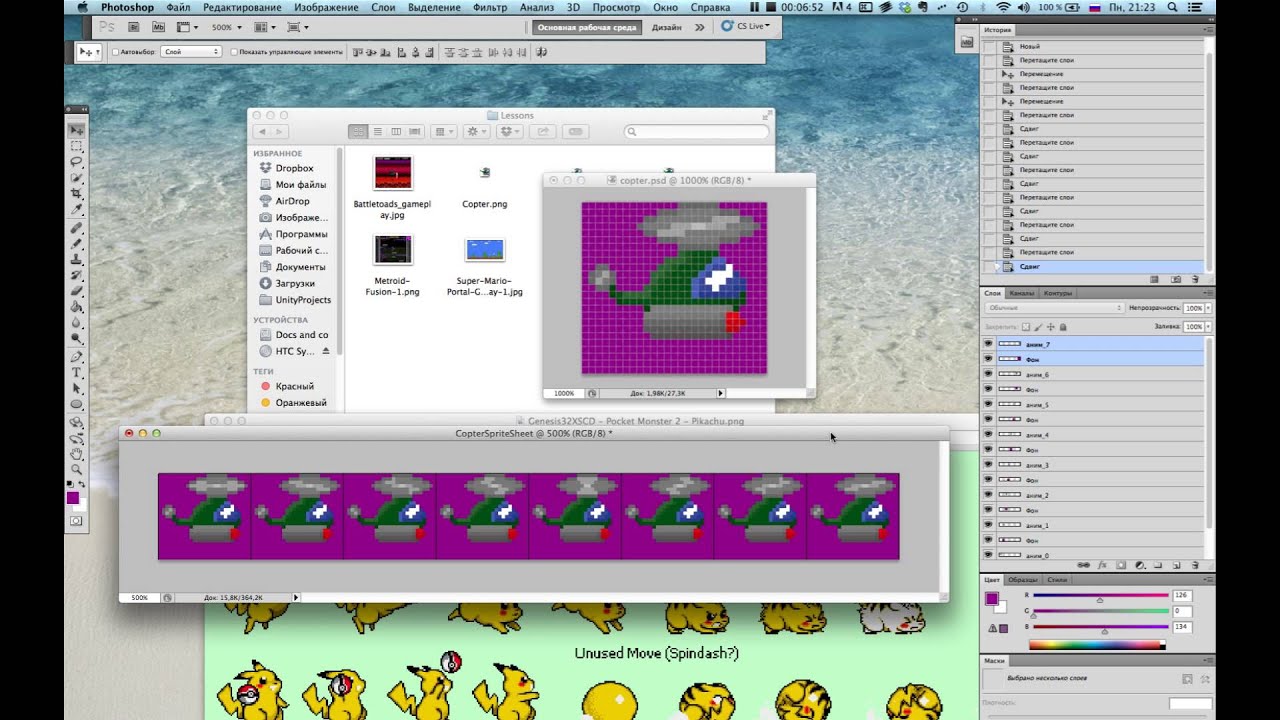Select the Paint Bucket tool

tap(77, 305)
